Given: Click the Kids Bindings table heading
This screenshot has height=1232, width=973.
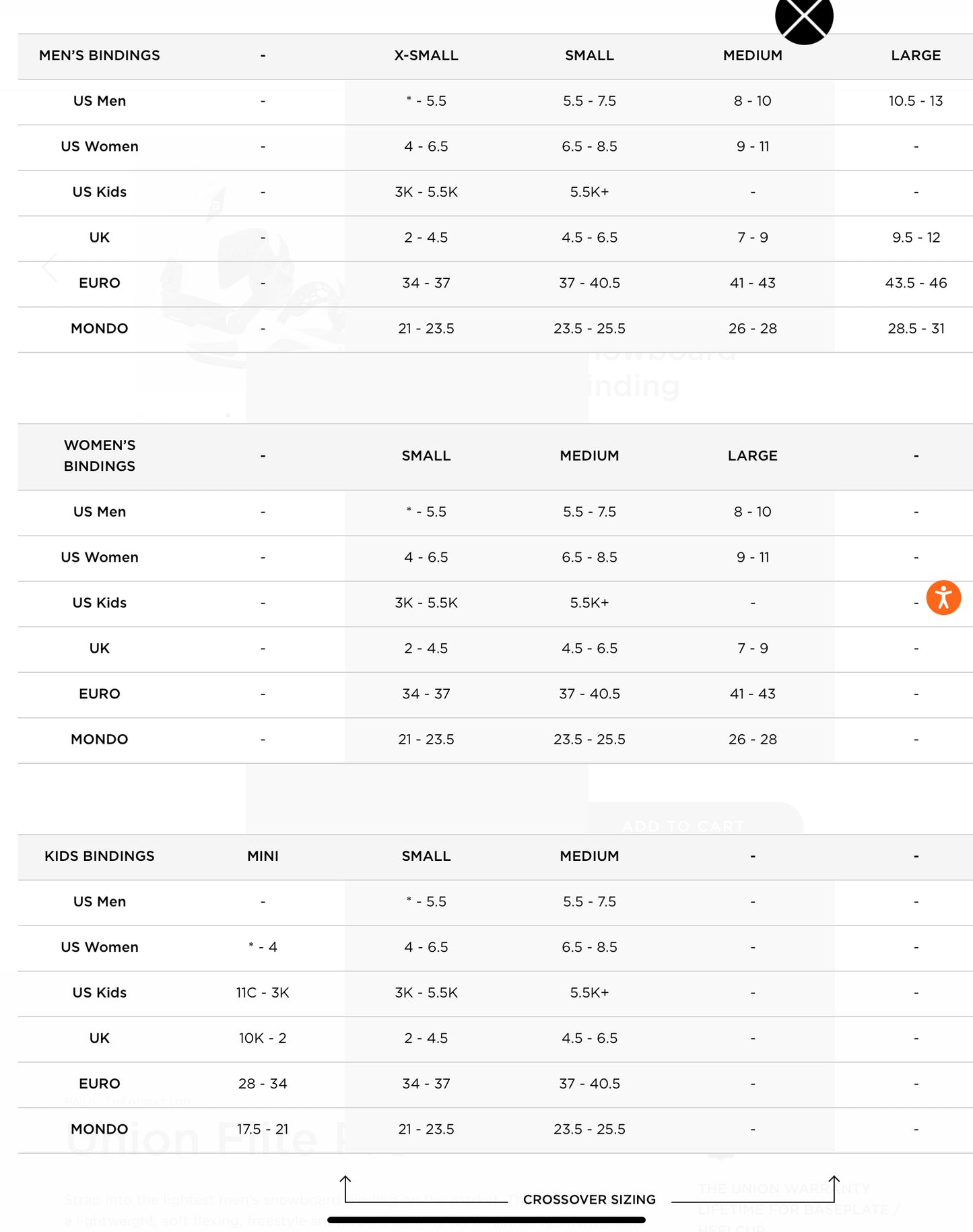Looking at the screenshot, I should tap(100, 856).
